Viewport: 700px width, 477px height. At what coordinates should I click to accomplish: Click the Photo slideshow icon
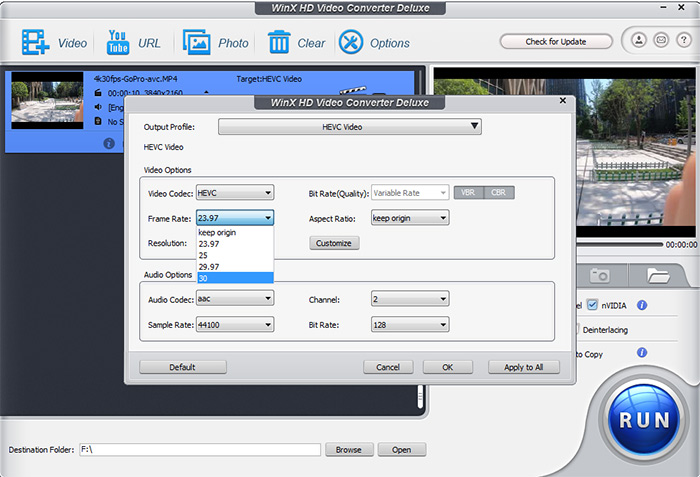click(196, 42)
